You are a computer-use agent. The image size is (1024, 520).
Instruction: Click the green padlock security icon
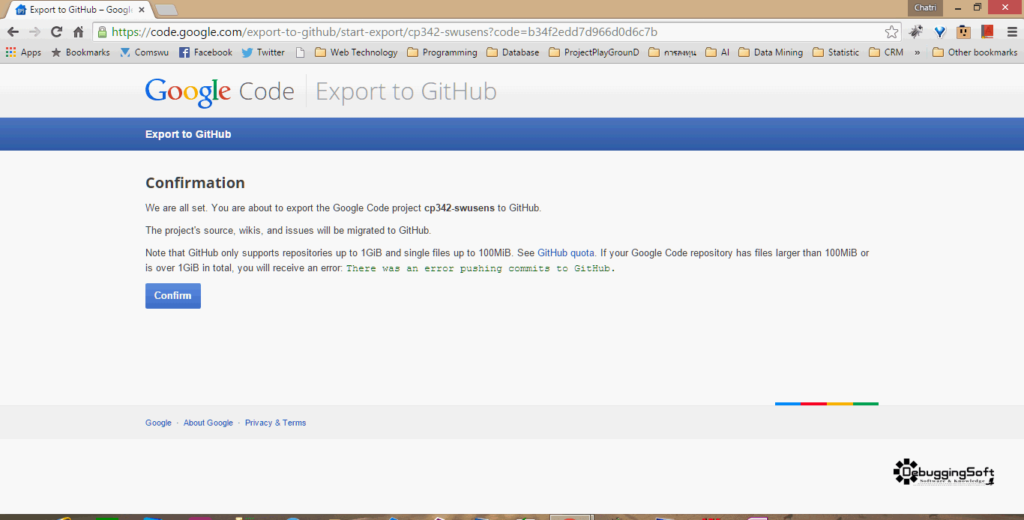tap(102, 31)
